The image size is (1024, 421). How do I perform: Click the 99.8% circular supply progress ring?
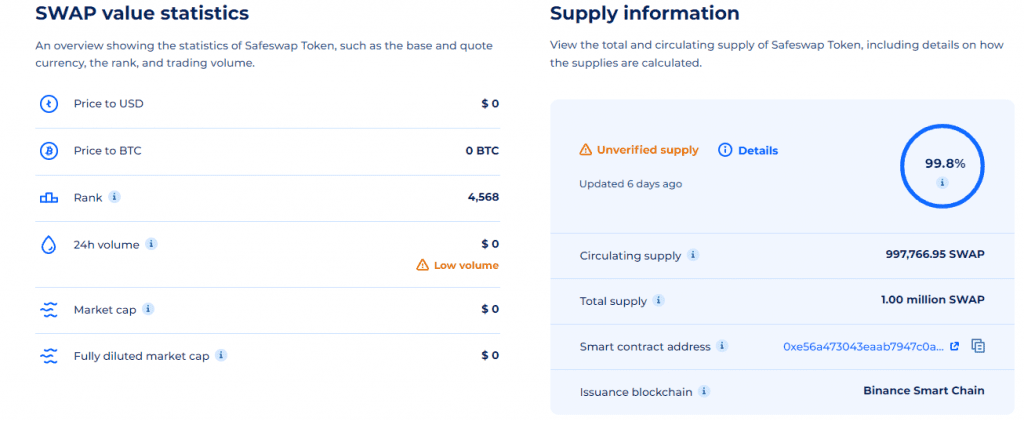pos(942,167)
